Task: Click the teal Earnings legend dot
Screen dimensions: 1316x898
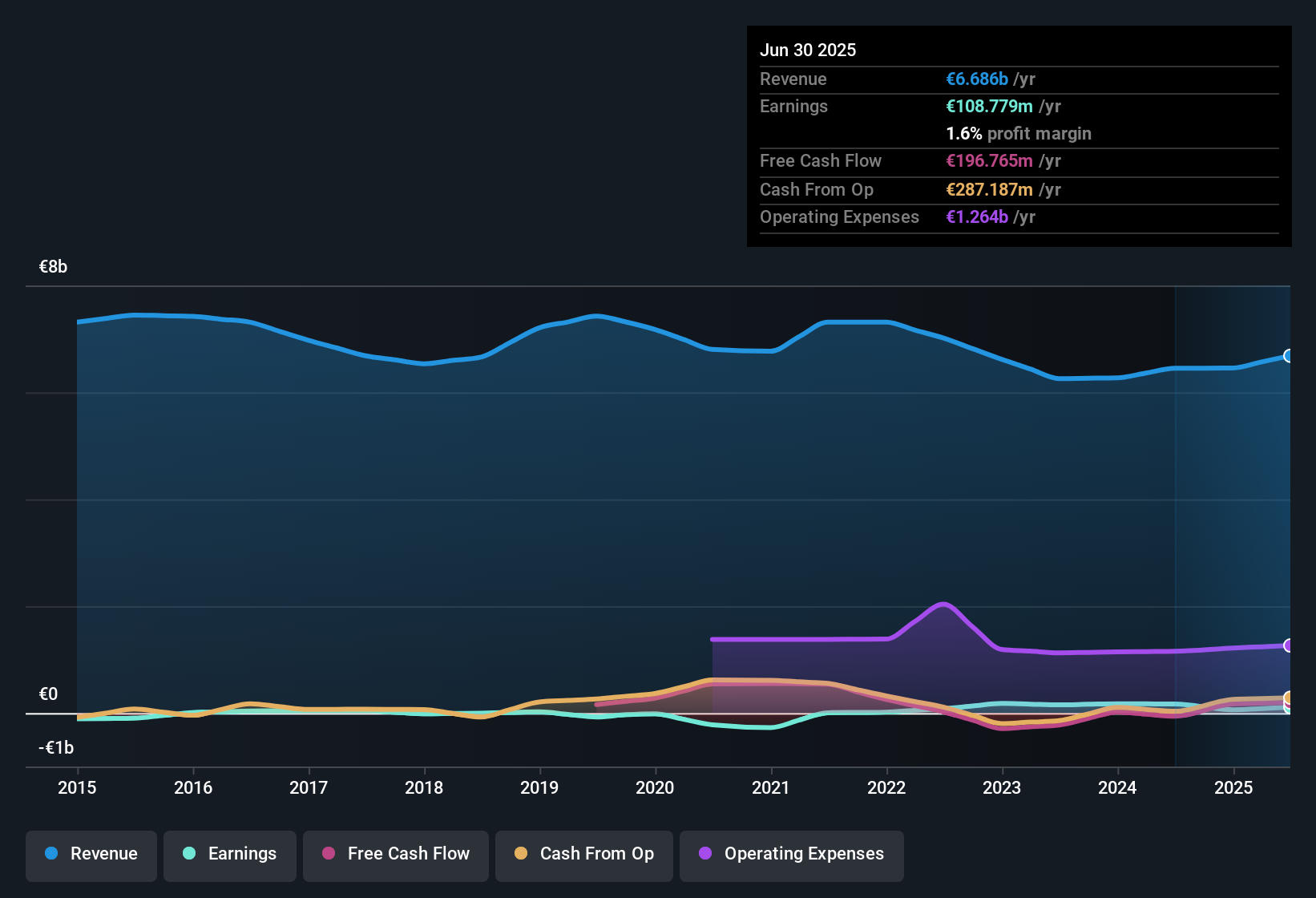Action: pyautogui.click(x=189, y=854)
